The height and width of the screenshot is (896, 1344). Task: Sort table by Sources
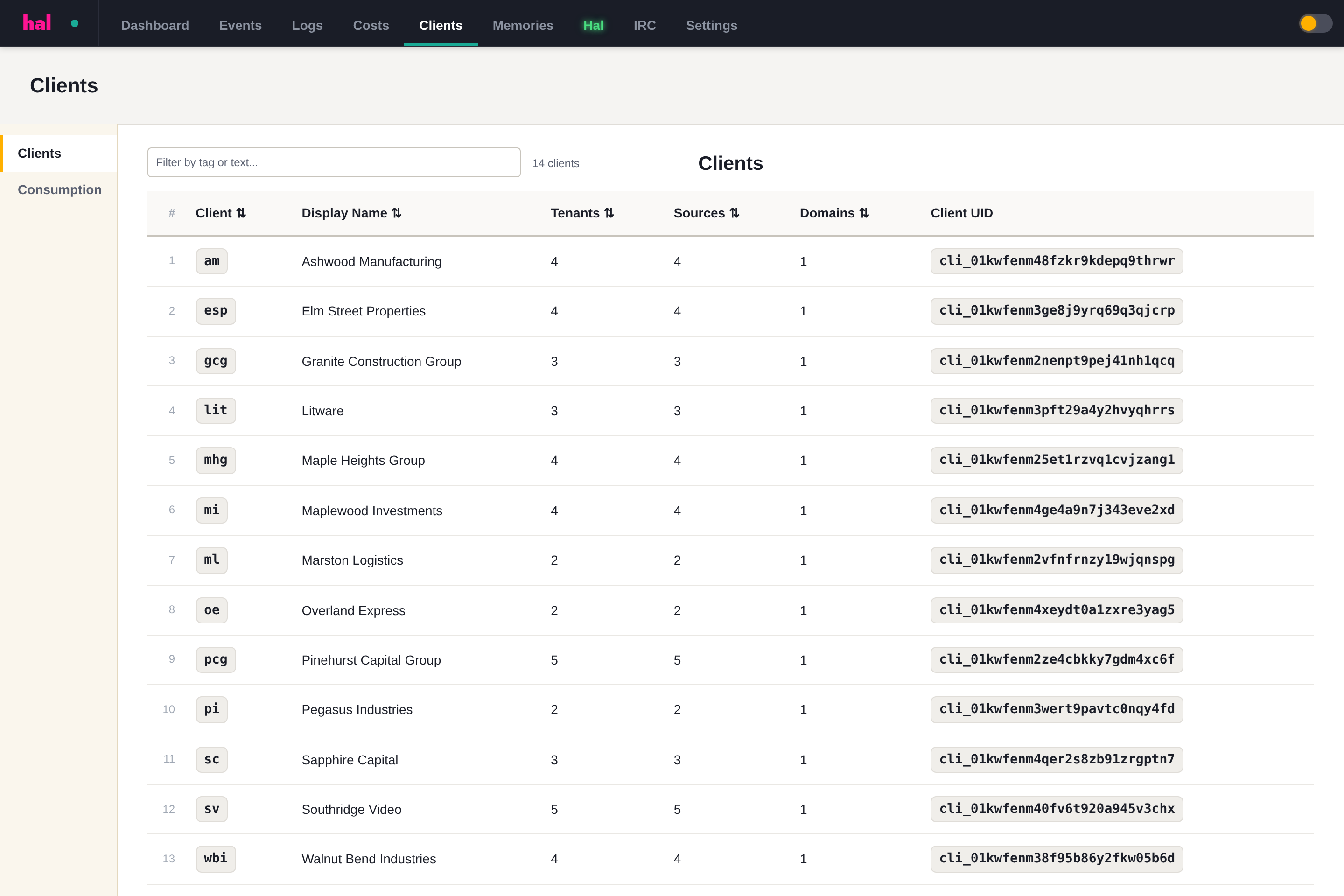(706, 213)
